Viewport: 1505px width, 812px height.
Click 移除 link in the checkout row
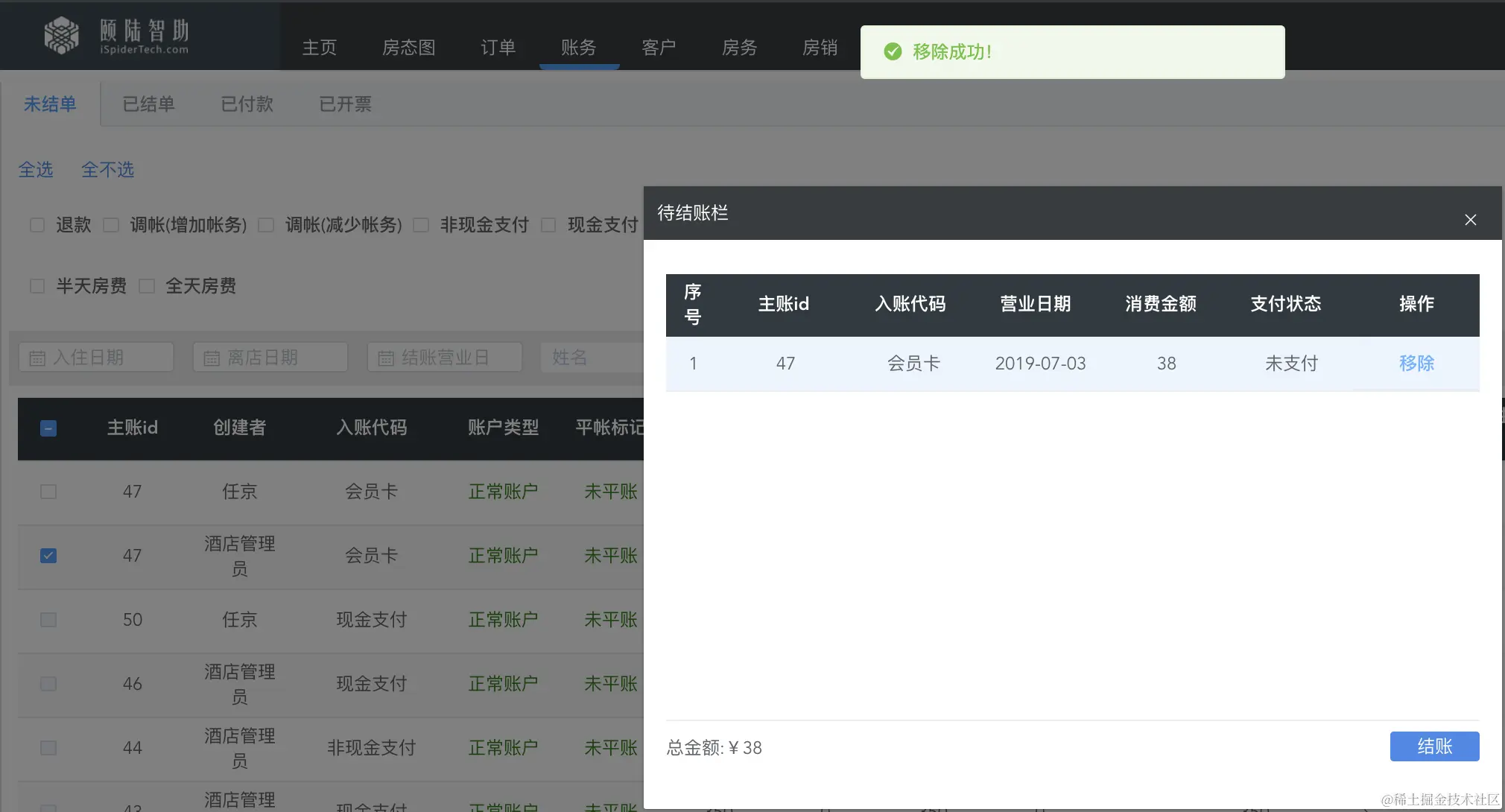1416,364
